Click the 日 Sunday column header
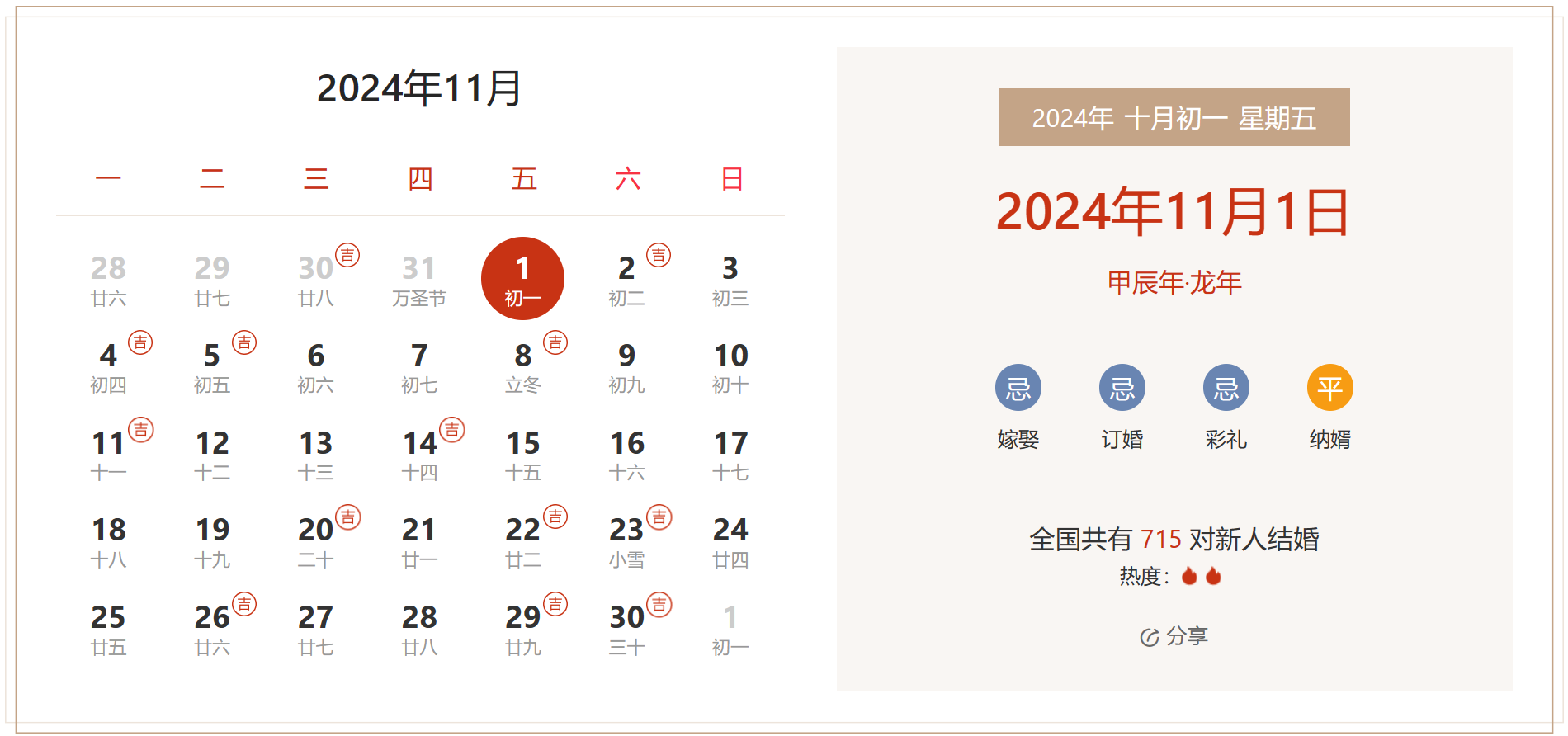This screenshot has width=1568, height=736. point(732,178)
